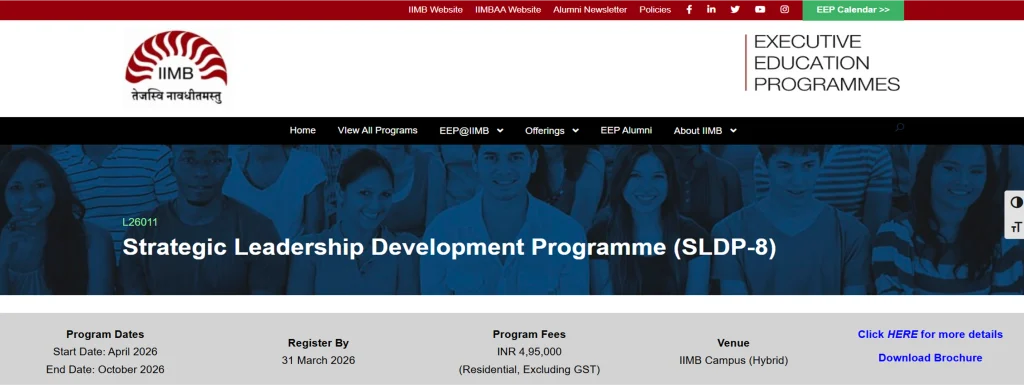This screenshot has height=385, width=1024.
Task: Open the LinkedIn social icon
Action: click(711, 10)
